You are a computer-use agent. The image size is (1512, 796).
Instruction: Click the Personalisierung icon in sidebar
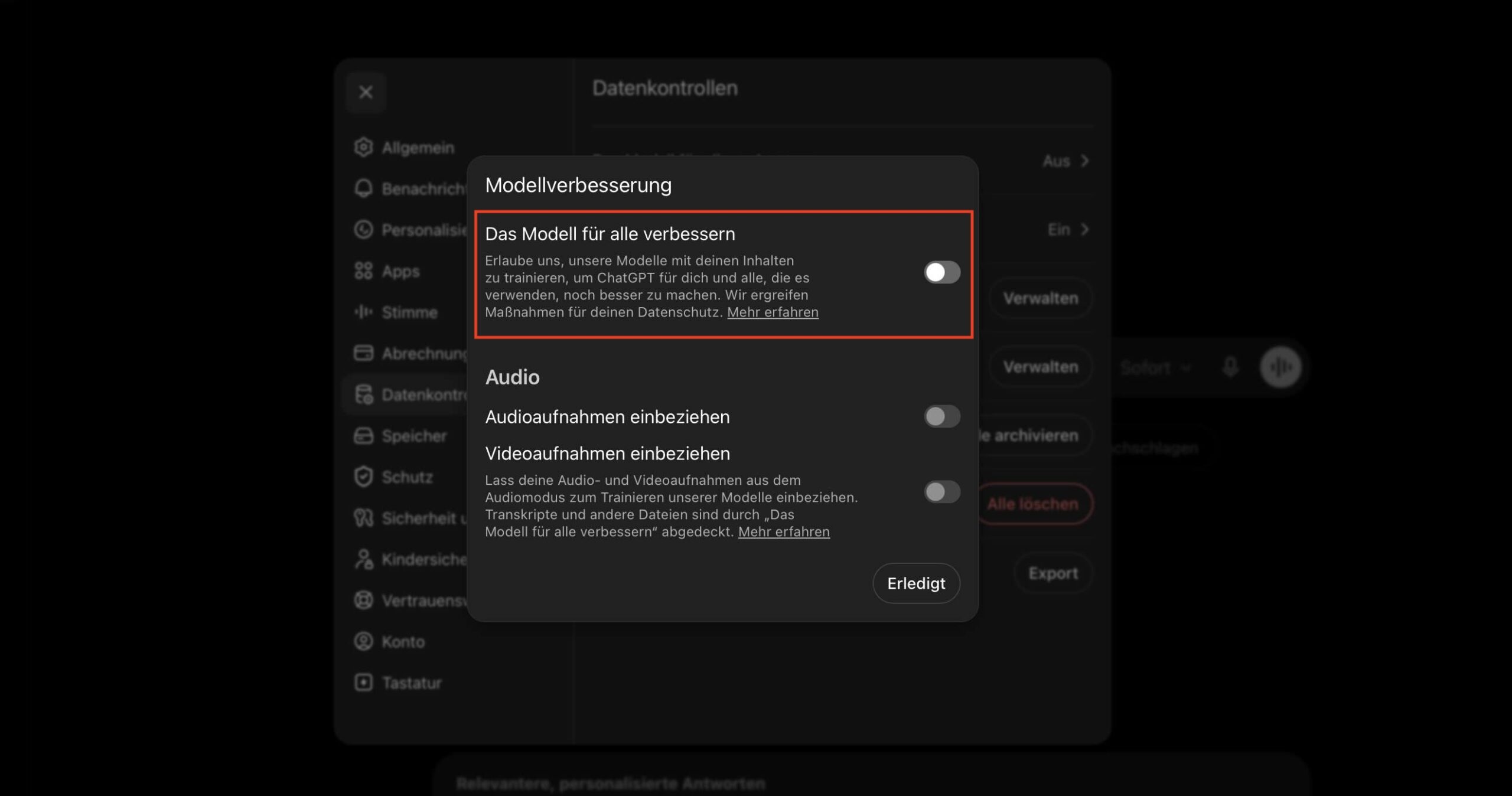pos(363,230)
